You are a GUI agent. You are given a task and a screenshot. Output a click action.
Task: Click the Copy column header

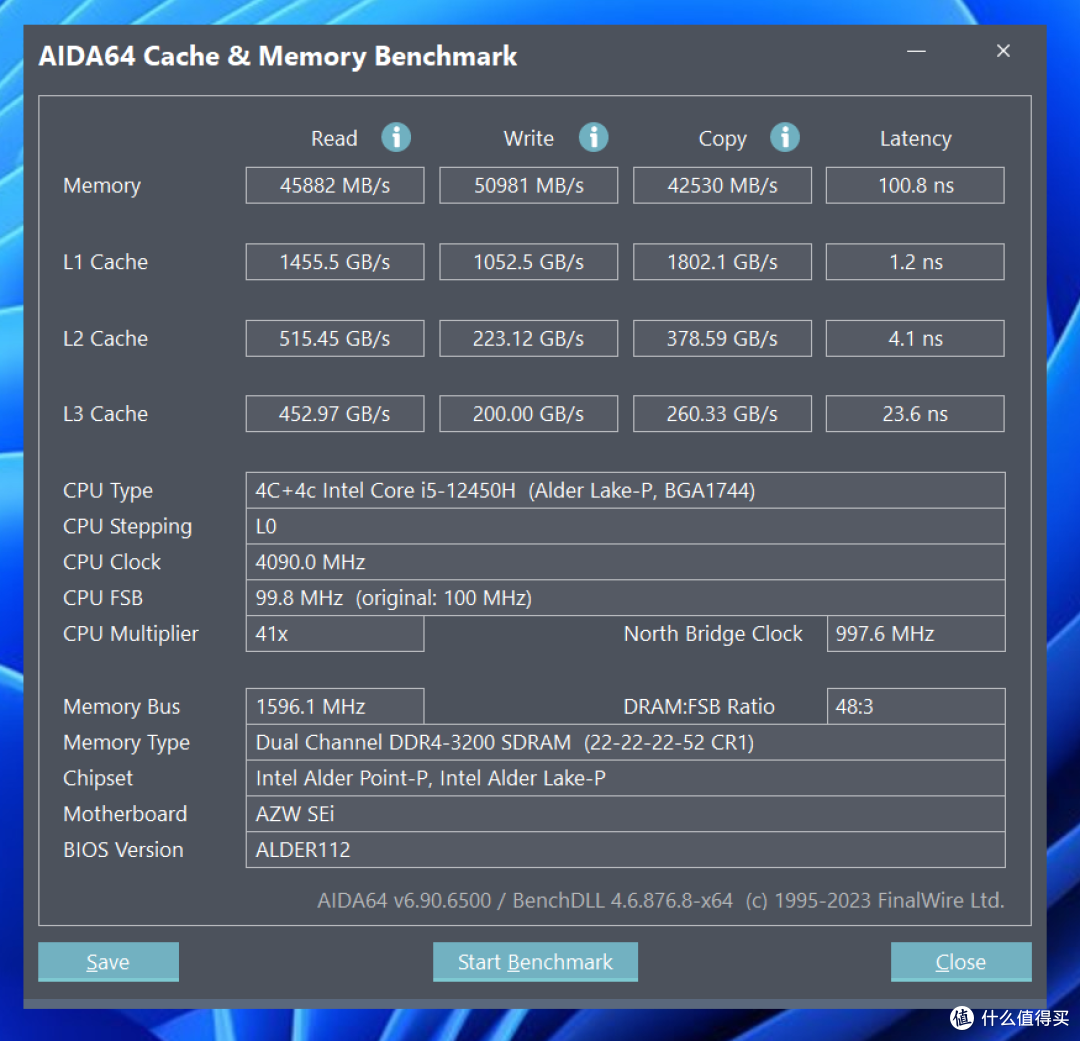[x=723, y=139]
